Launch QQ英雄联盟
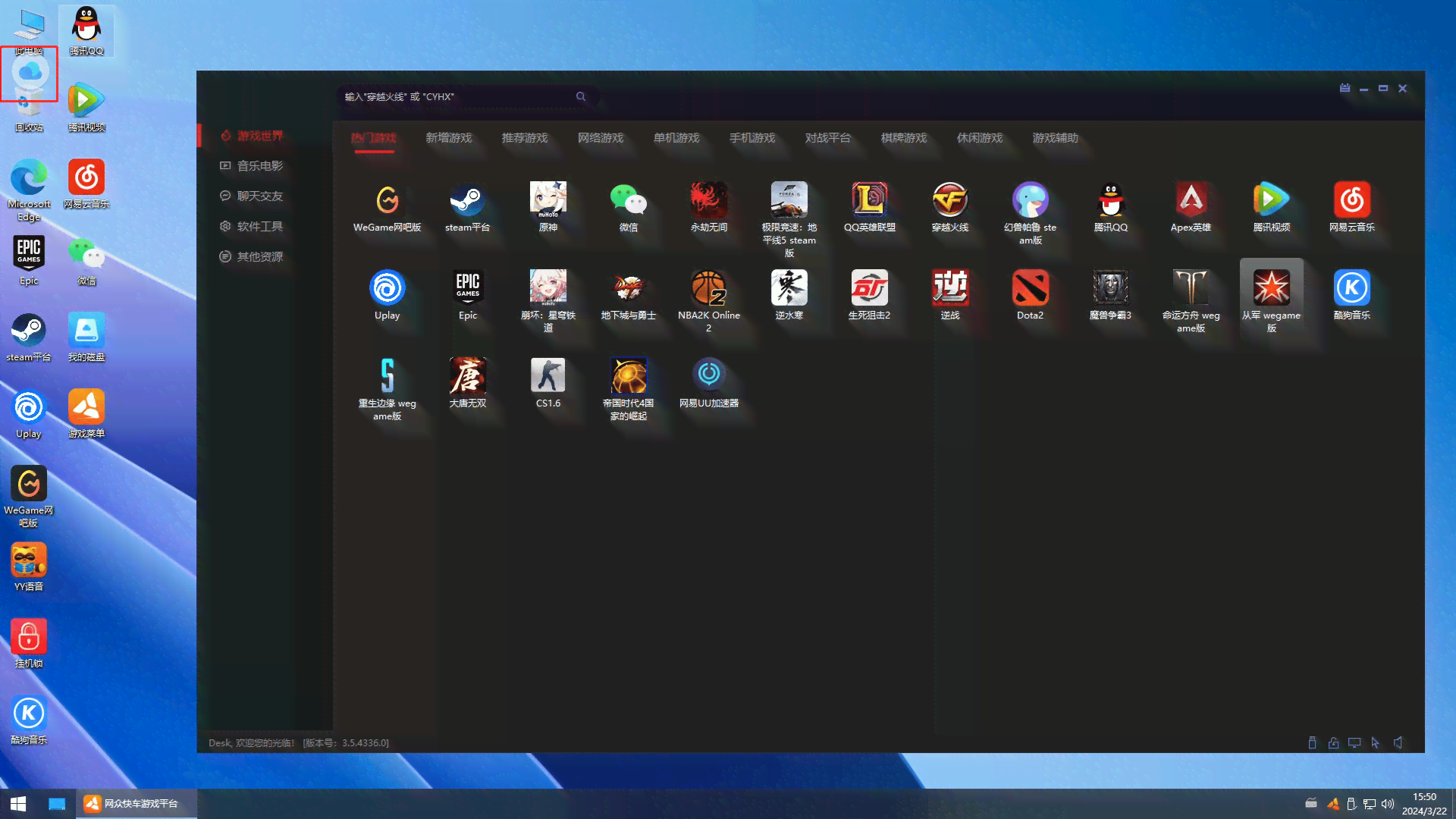 coord(870,207)
